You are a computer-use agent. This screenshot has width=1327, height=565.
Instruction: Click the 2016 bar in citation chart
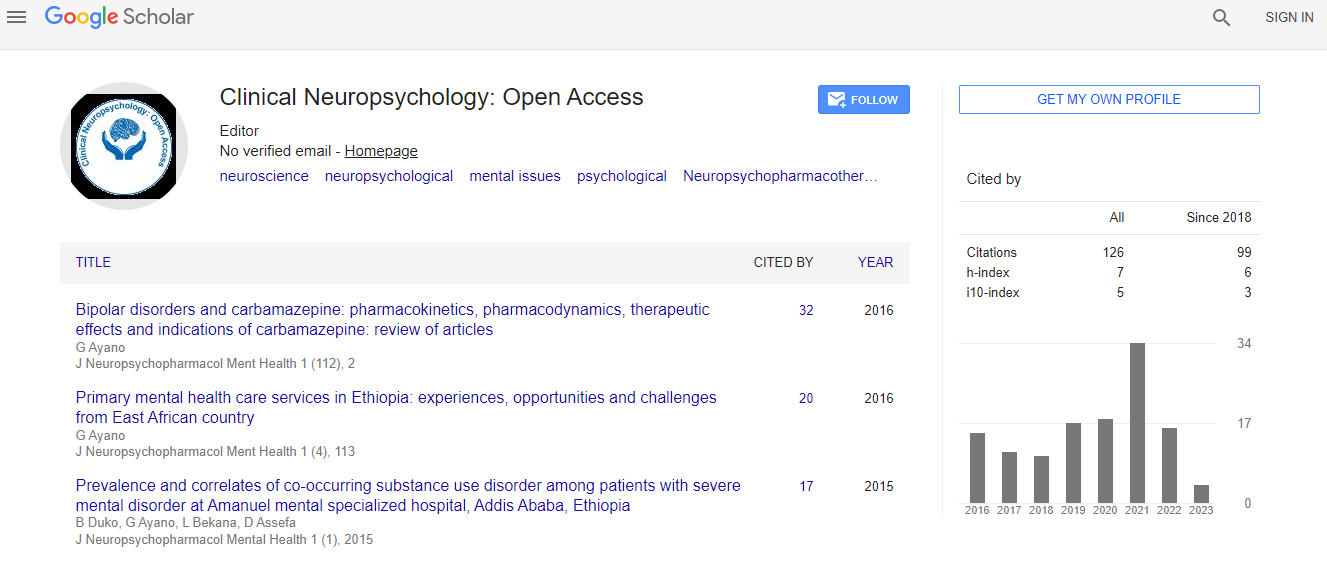[x=977, y=468]
